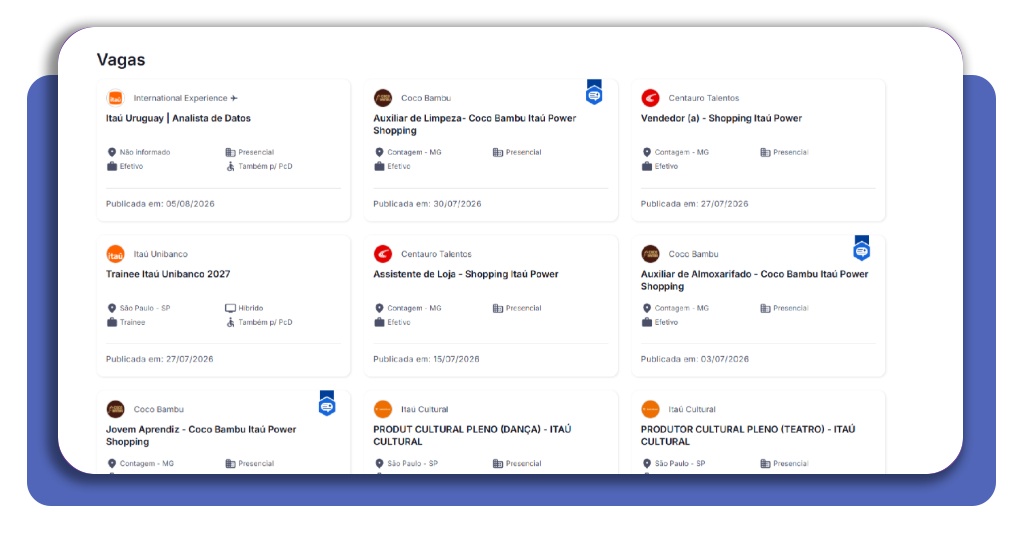1024x536 pixels.
Task: Click location pin beside São Paulo on Trainee card
Action: pos(112,308)
